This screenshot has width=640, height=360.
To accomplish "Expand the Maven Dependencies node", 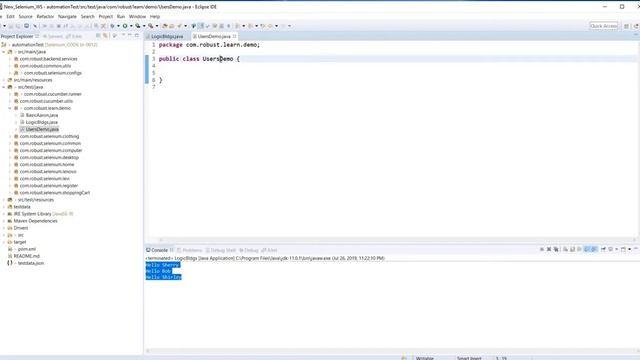I will [x=4, y=221].
